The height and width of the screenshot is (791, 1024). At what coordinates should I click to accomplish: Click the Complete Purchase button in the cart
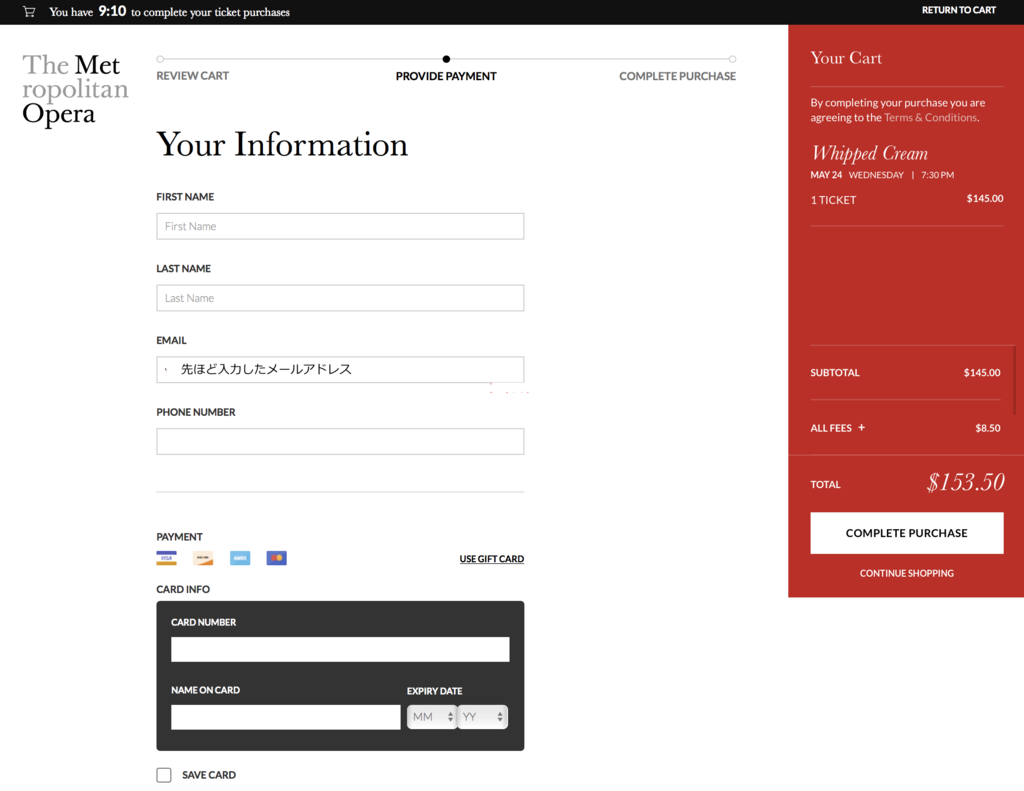click(906, 533)
